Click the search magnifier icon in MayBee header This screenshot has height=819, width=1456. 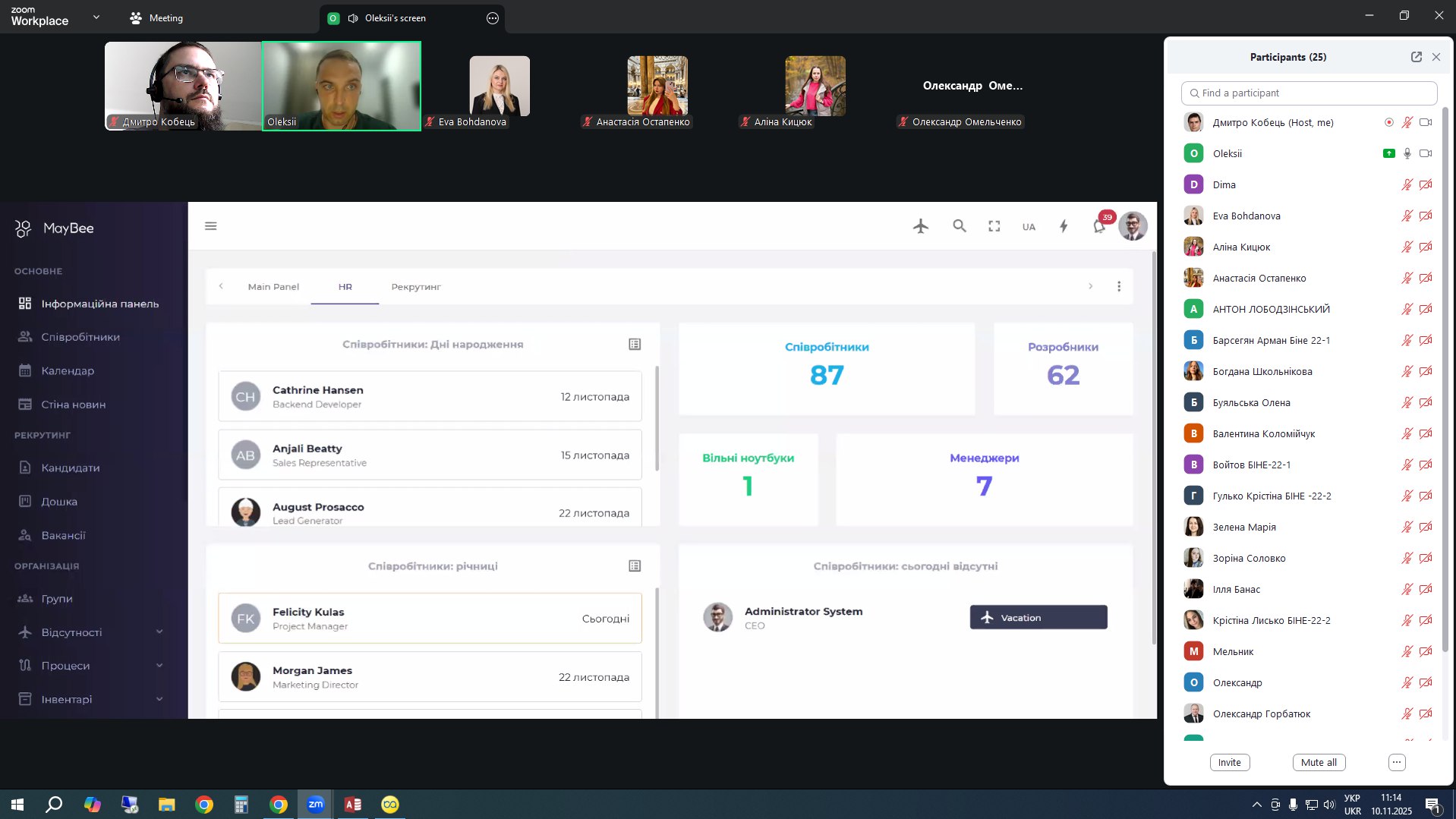pos(960,226)
